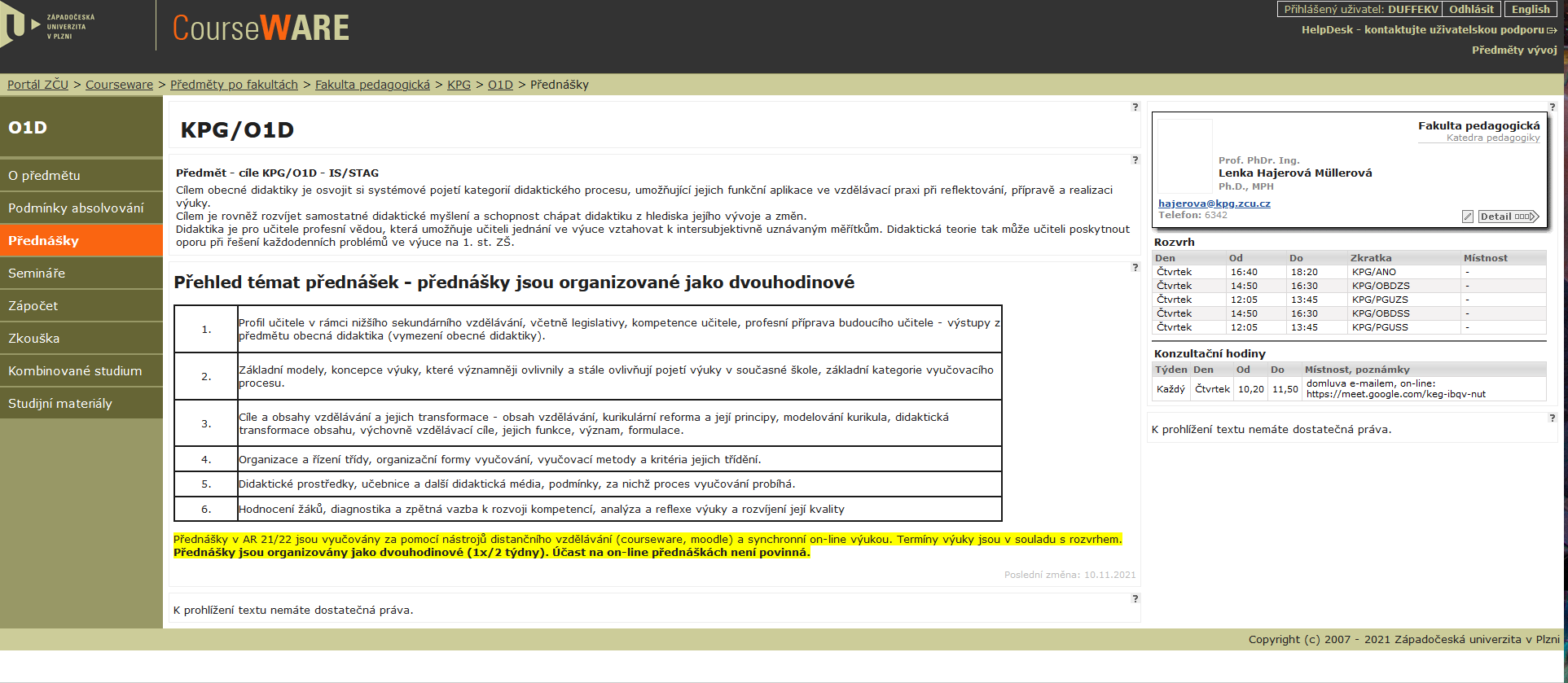Switch language to English
Screen dimensions: 1568x683
point(1531,10)
